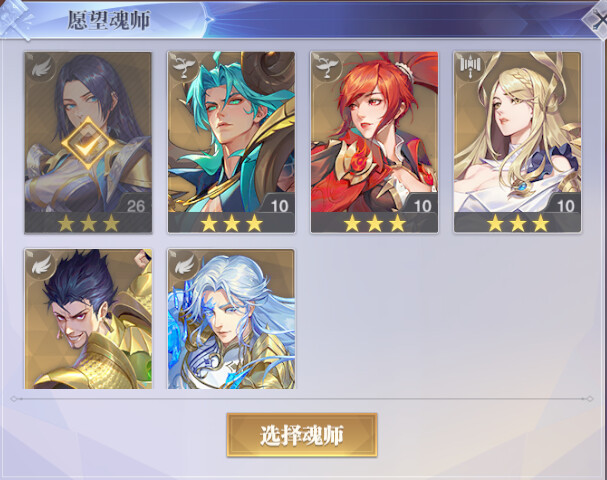Image resolution: width=607 pixels, height=480 pixels.
Task: Click the level 26 badge on first card
Action: tap(135, 205)
